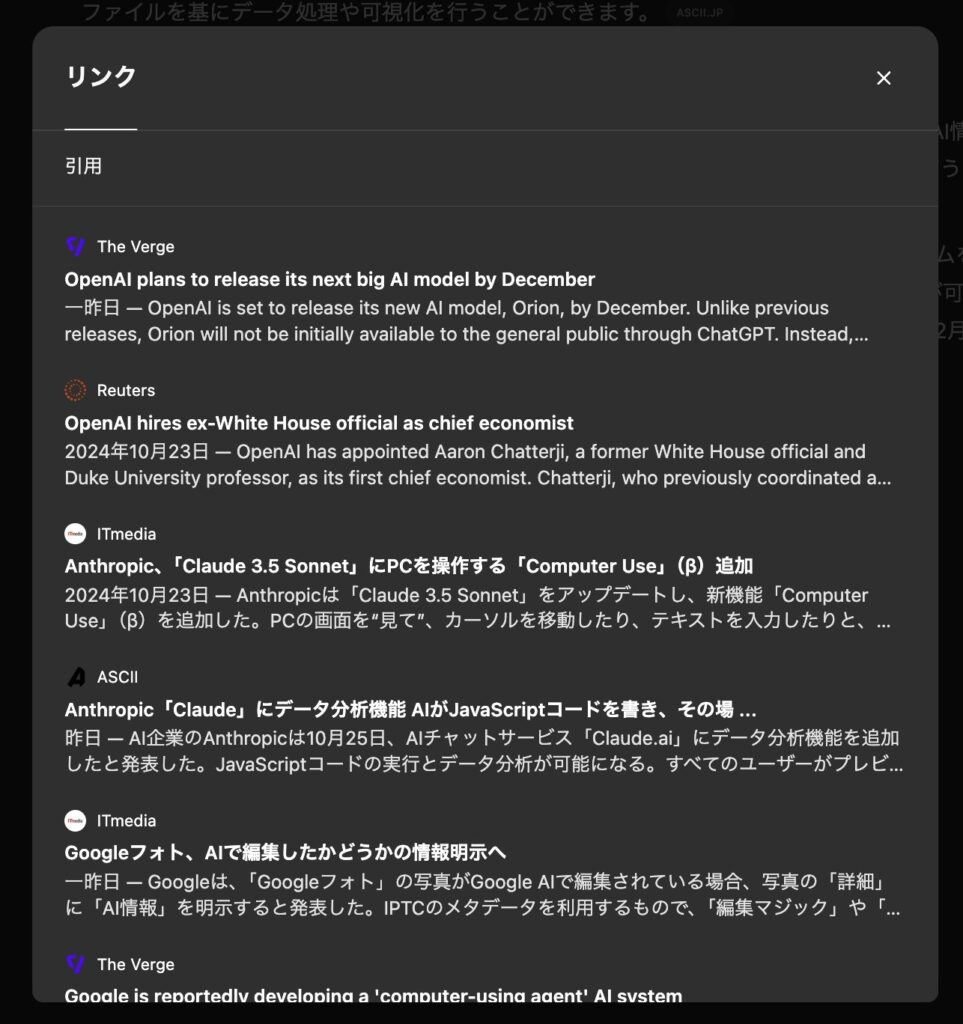Open Anthropic「Claude」にデータ分析機能 article link

[411, 710]
